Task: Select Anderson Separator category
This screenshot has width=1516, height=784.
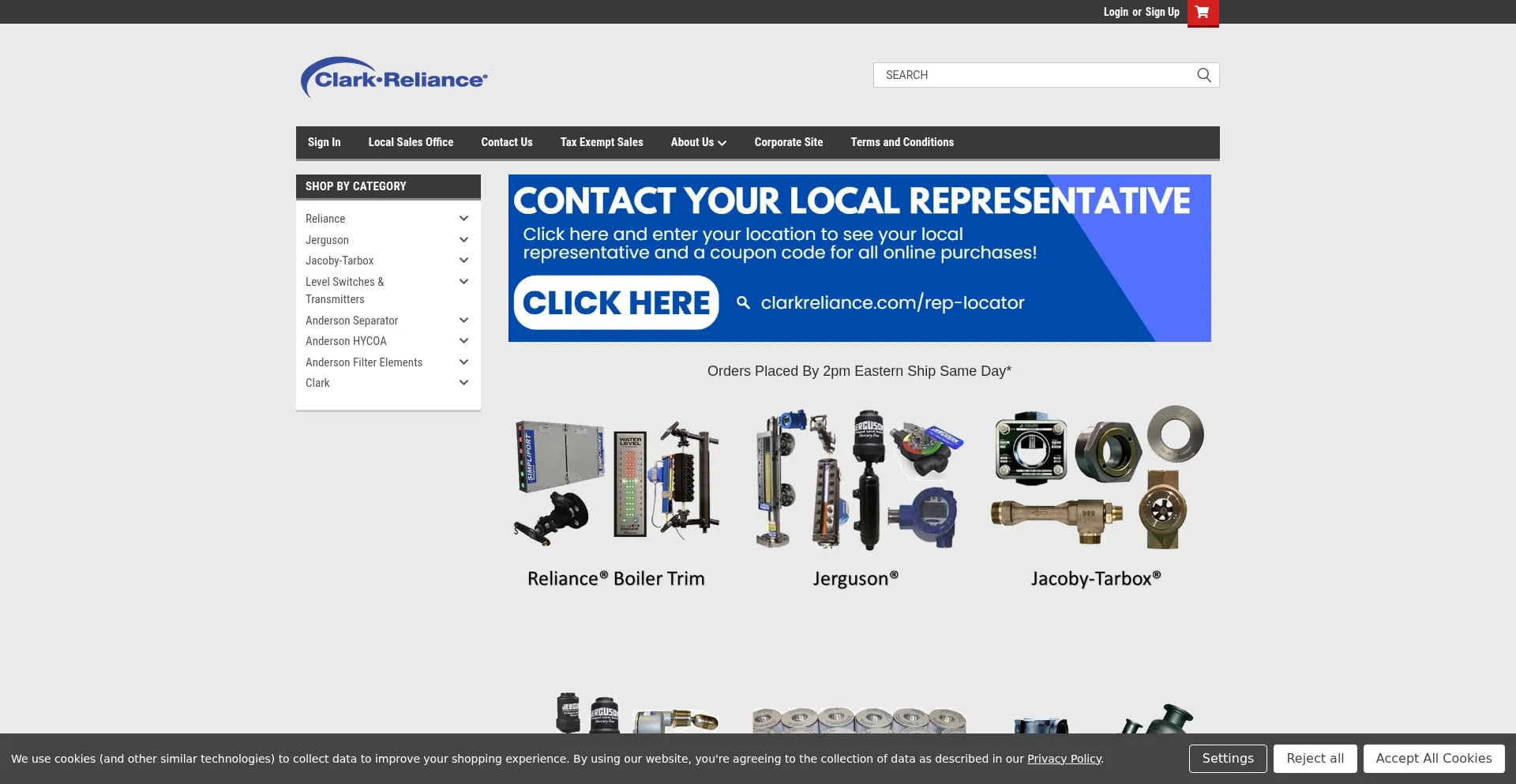Action: [x=351, y=321]
